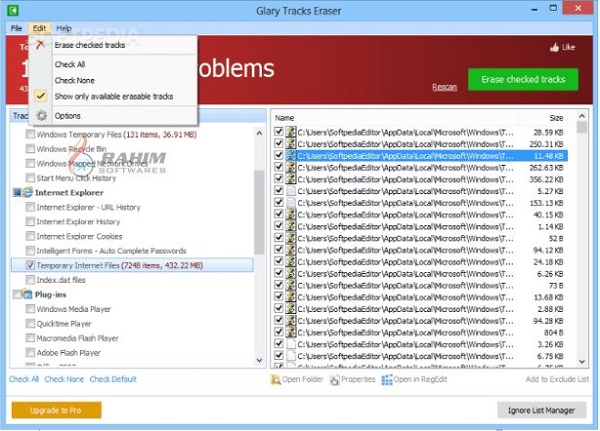Check the Windows Recycle Bin box

tap(30, 149)
